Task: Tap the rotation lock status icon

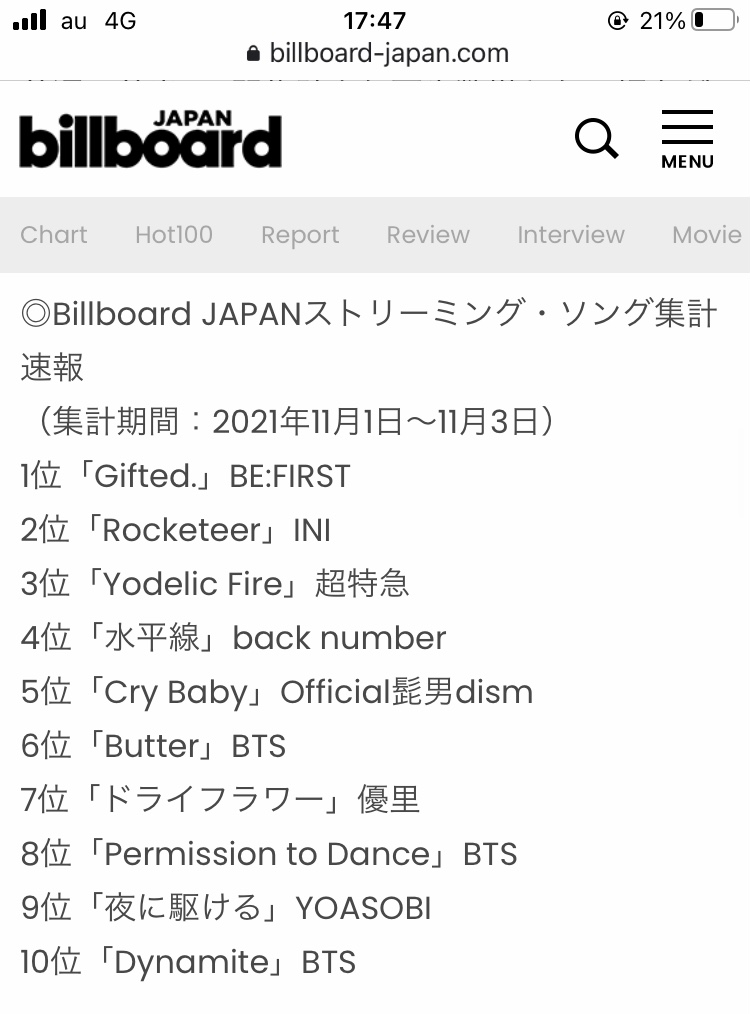Action: 617,21
